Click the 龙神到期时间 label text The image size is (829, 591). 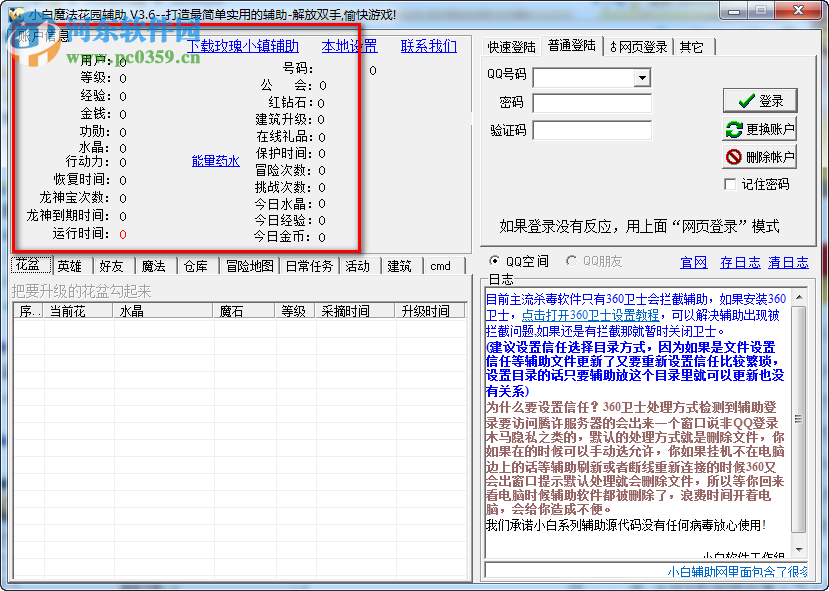pos(68,215)
